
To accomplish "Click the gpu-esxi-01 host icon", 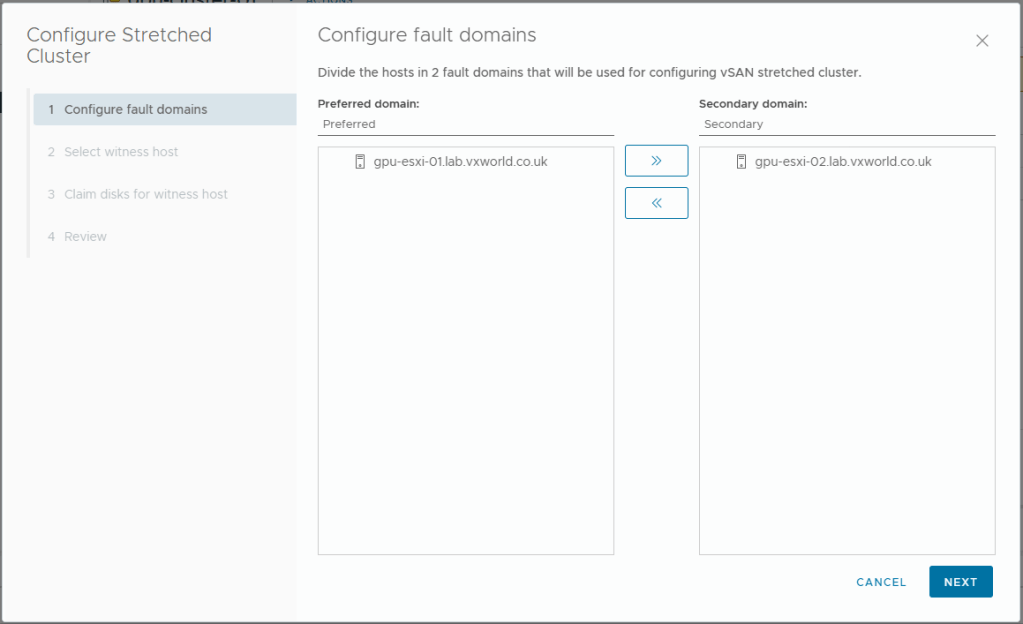I will point(360,162).
